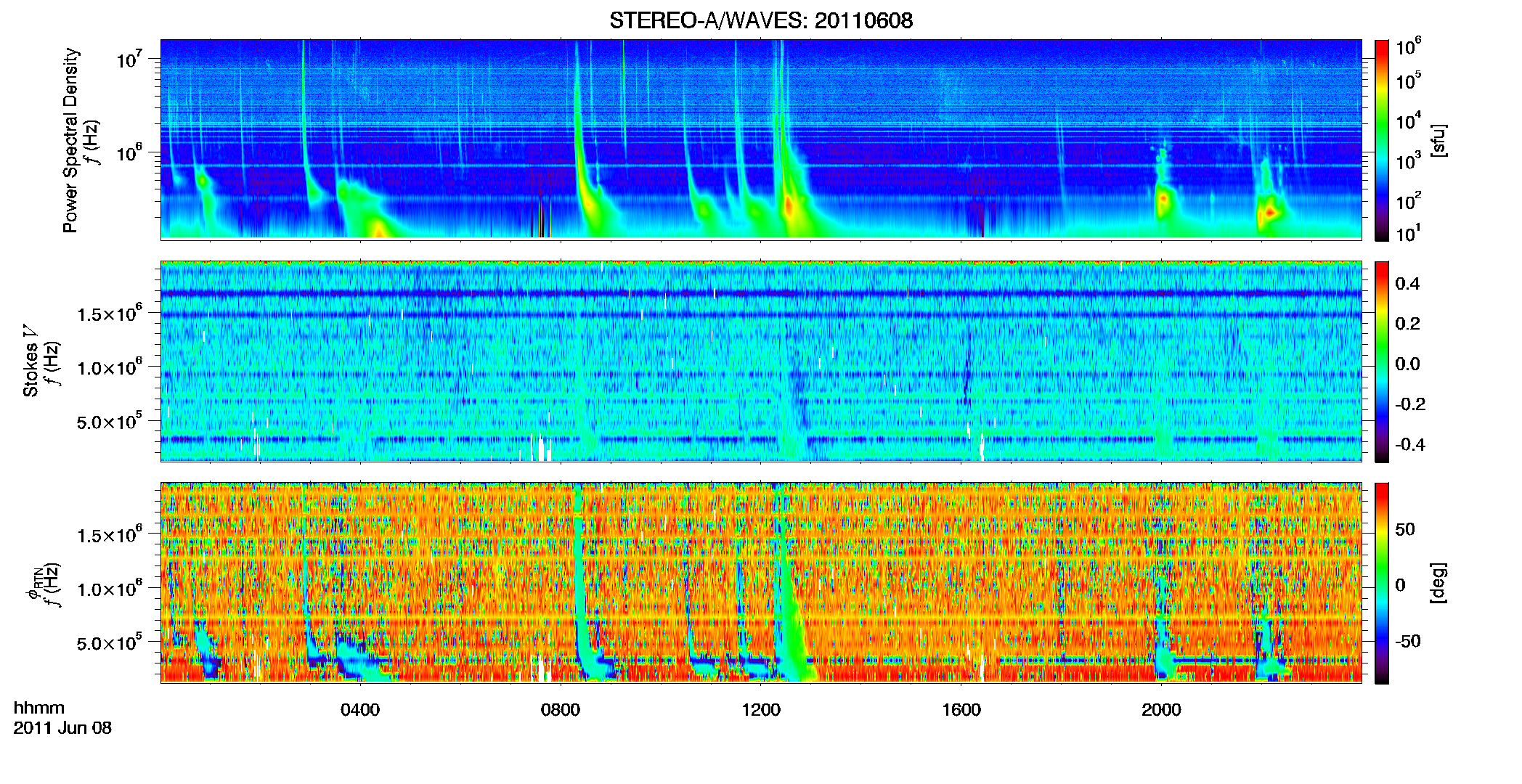Click the hhmm axis label
Image resolution: width=1522 pixels, height=784 pixels.
click(x=39, y=708)
